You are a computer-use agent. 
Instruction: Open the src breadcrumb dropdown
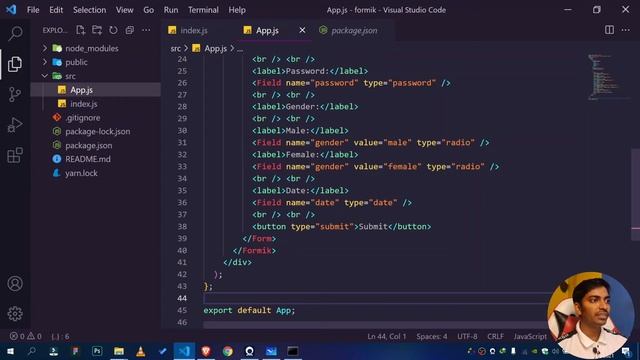pyautogui.click(x=176, y=49)
